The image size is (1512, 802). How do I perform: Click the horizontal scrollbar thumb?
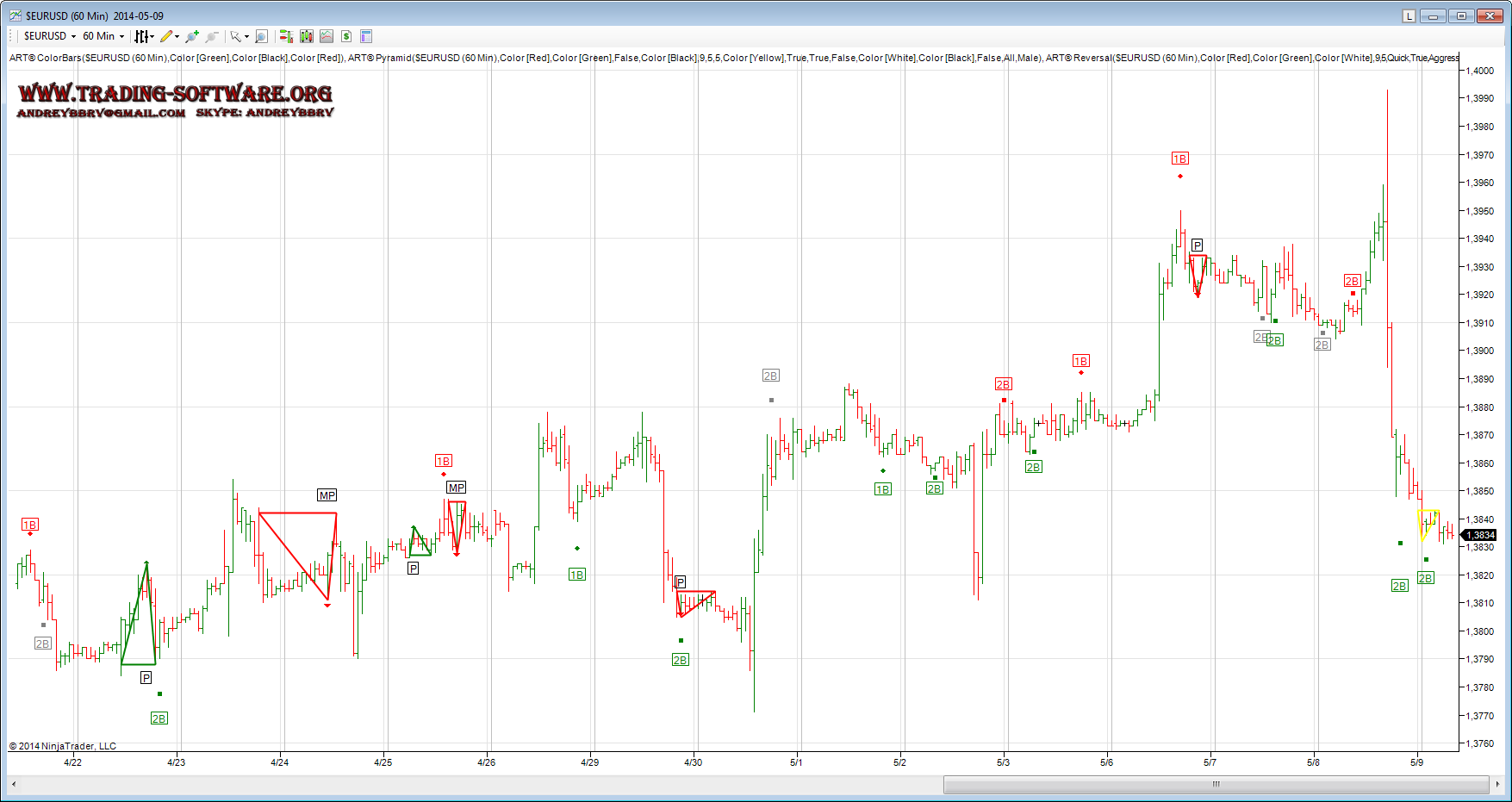pyautogui.click(x=1216, y=784)
